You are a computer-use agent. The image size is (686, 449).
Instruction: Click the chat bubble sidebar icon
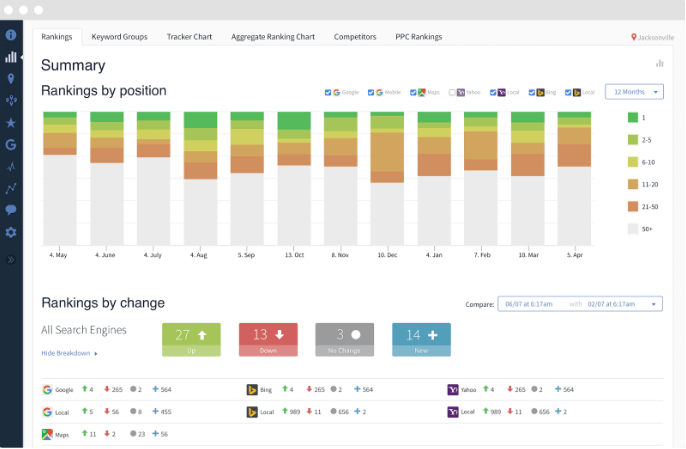pyautogui.click(x=11, y=210)
